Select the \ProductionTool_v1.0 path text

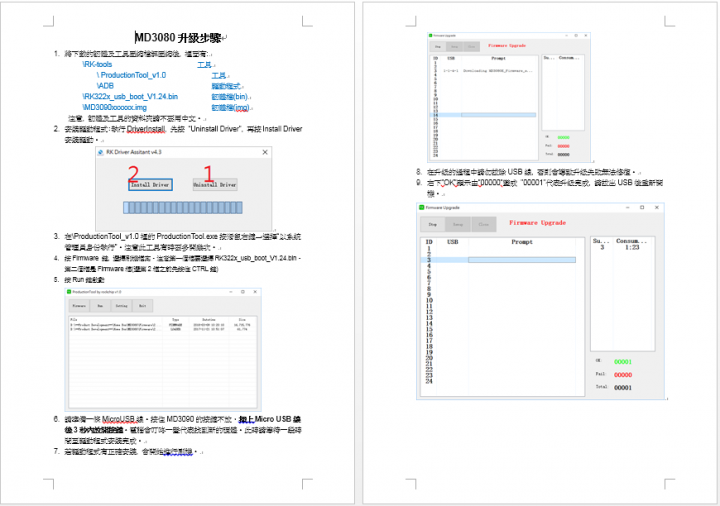[x=131, y=75]
